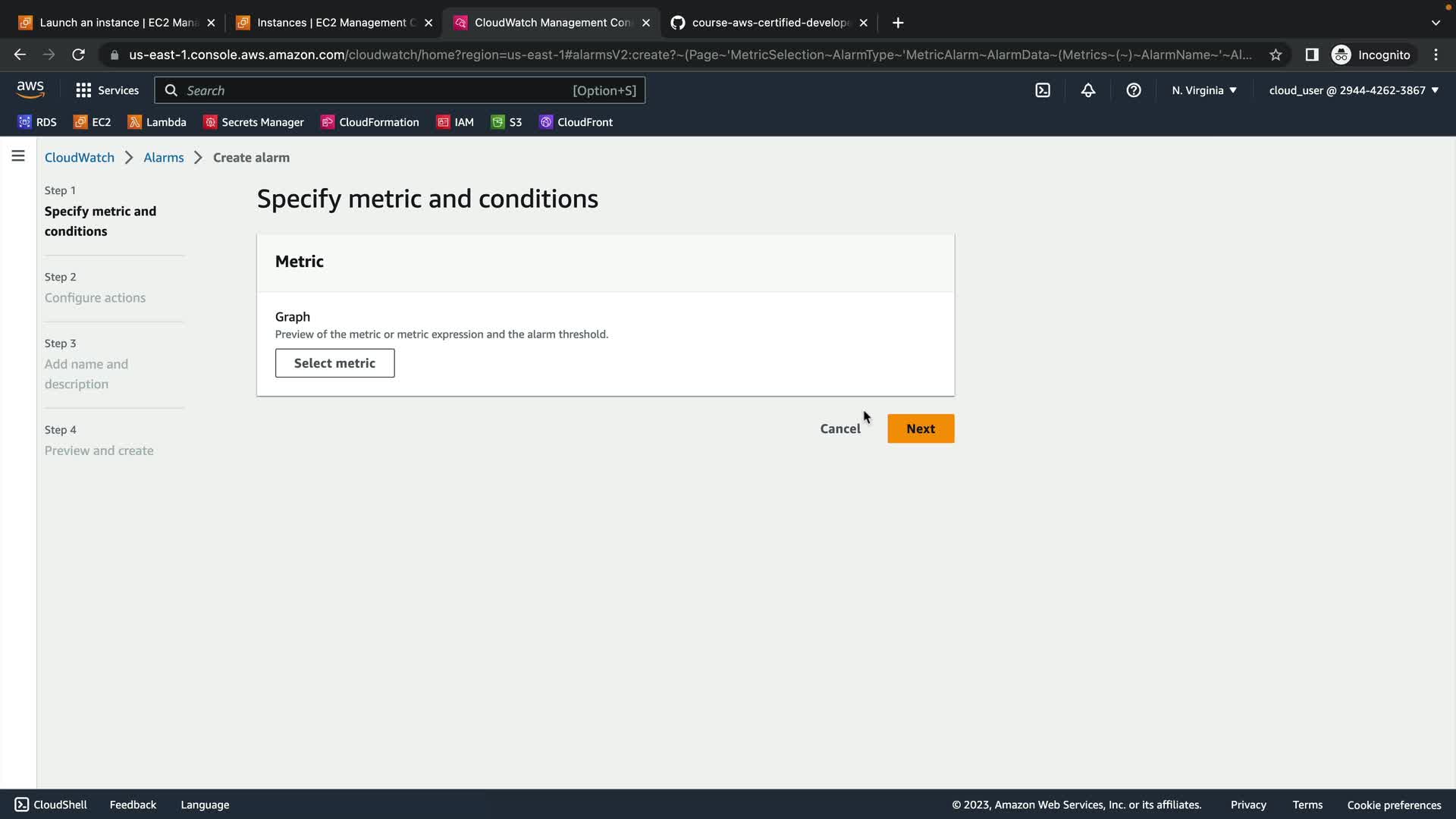Click the orange Next button
The image size is (1456, 819).
click(x=921, y=428)
